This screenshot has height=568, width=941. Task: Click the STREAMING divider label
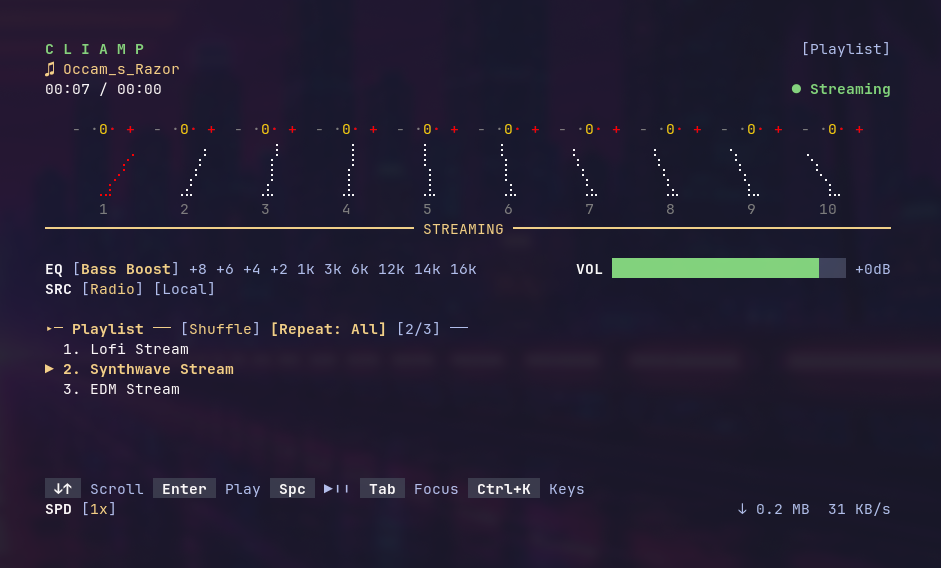463,229
